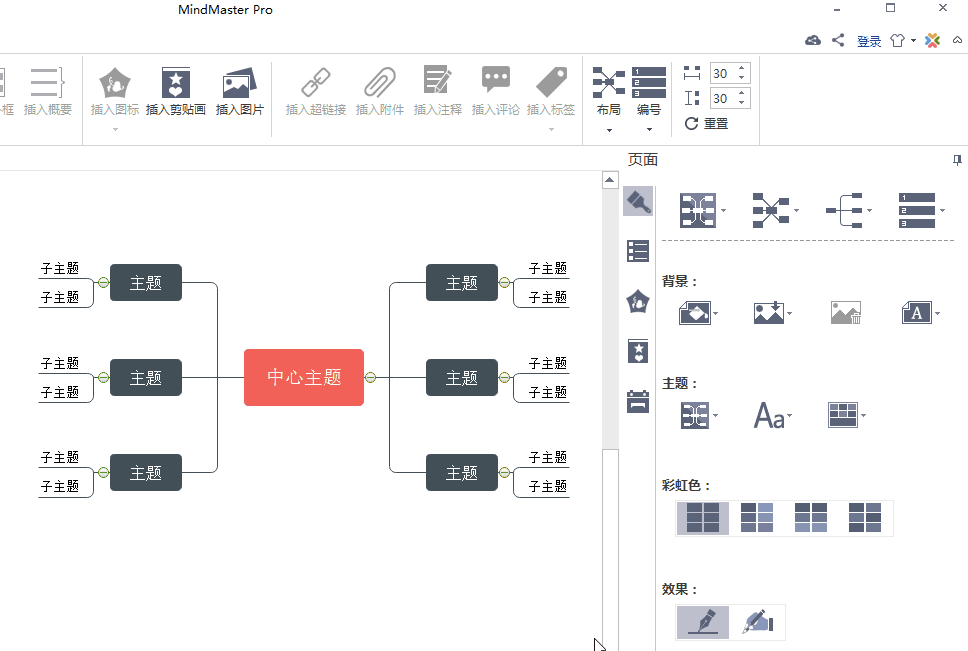The image size is (968, 651).
Task: Select the top-right 主题 node
Action: (462, 283)
